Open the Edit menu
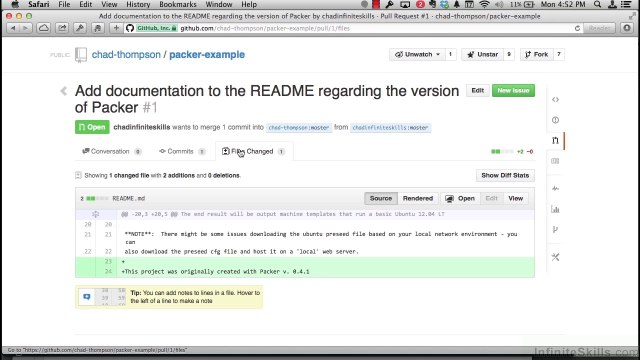Screen dimensions: 640x360 (85, 4)
